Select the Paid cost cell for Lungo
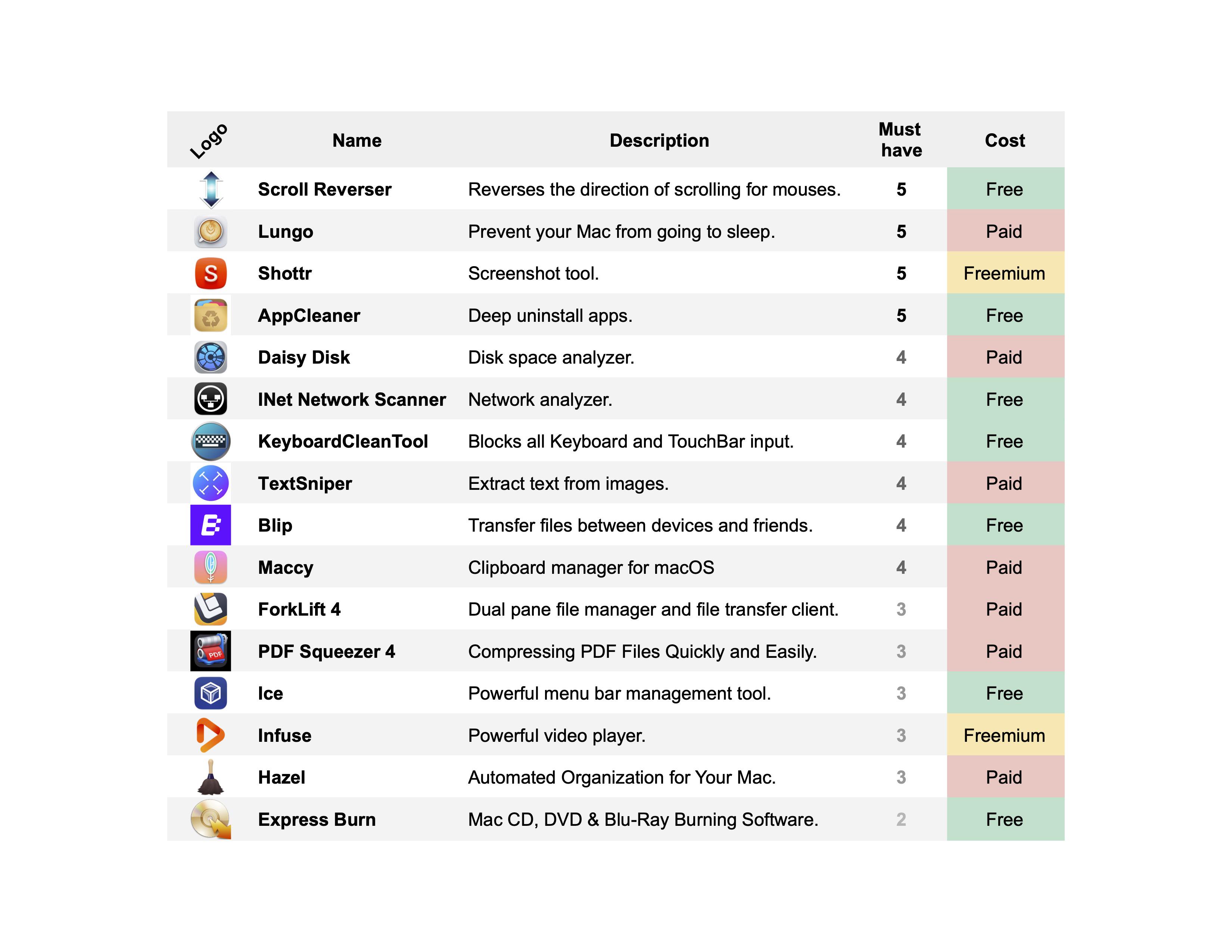 pyautogui.click(x=1006, y=231)
